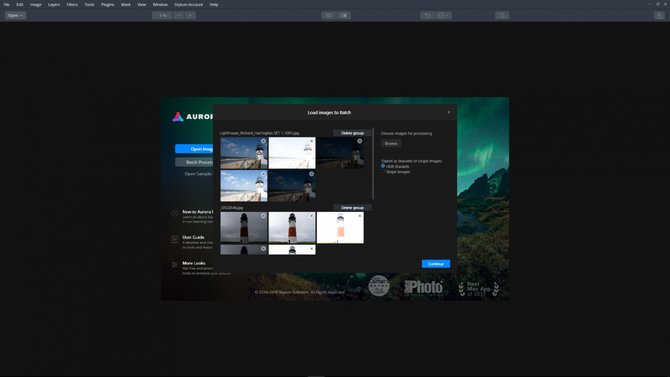Open the Window menu
670x377 pixels.
pyautogui.click(x=160, y=4)
